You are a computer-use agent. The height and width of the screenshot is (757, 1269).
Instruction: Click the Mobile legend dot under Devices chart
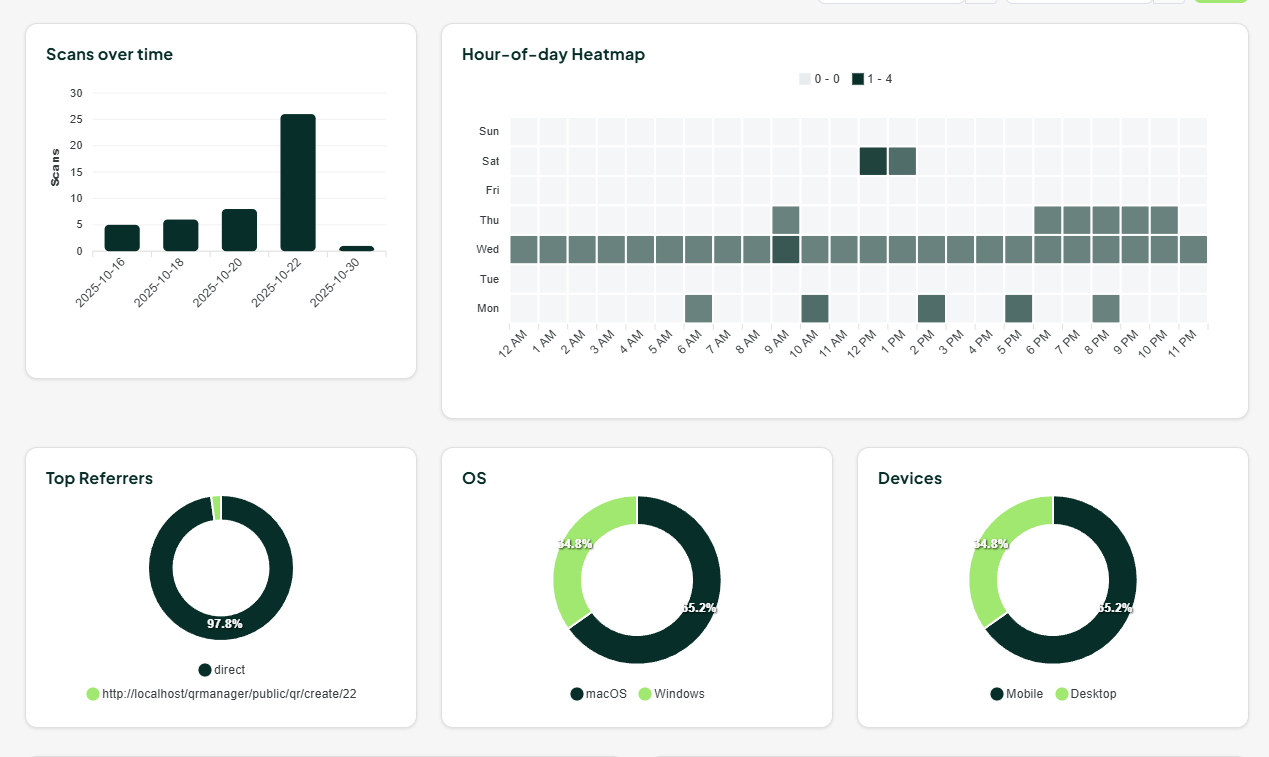coord(996,693)
